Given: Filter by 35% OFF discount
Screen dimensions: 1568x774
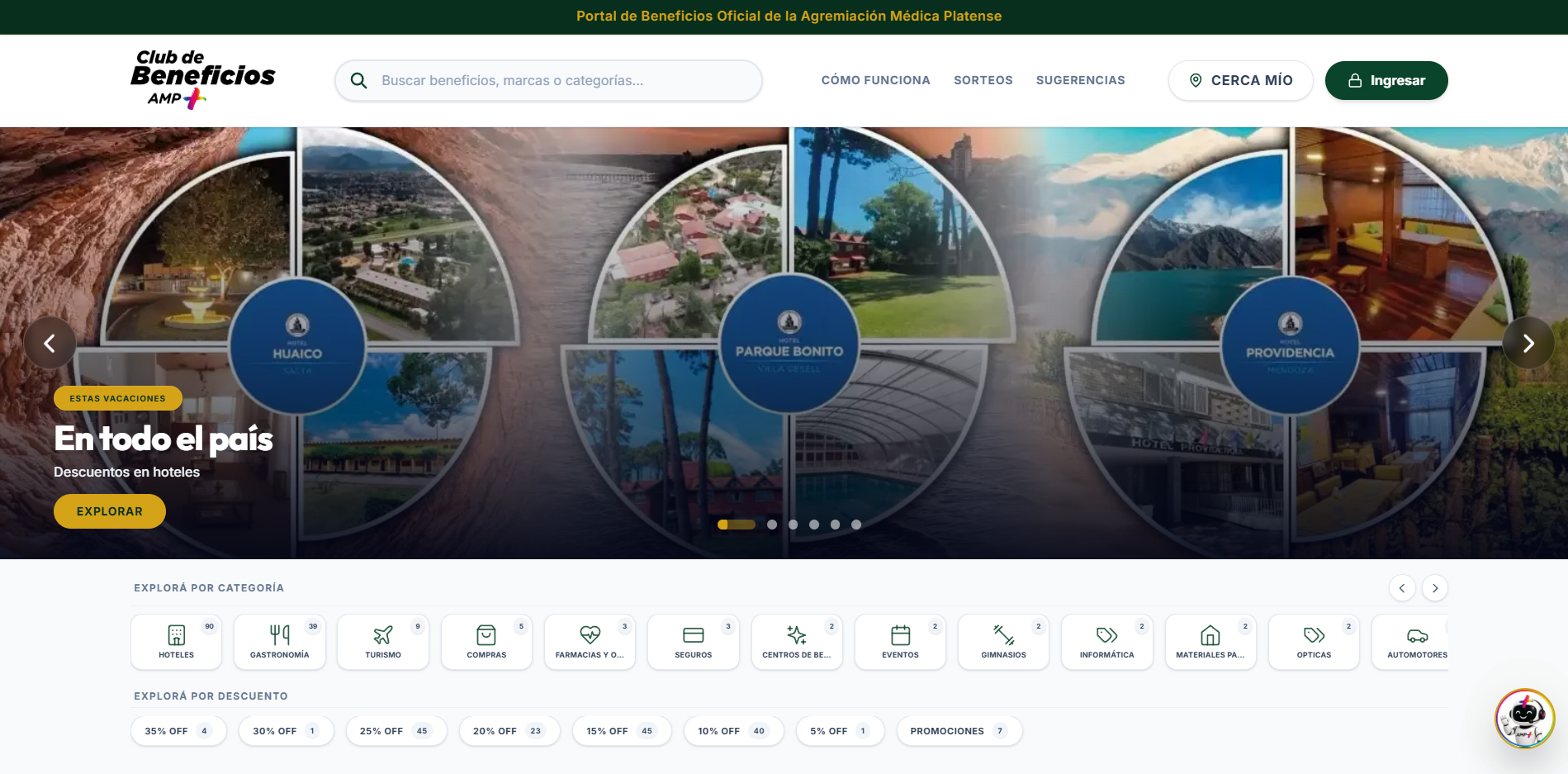Looking at the screenshot, I should [178, 731].
